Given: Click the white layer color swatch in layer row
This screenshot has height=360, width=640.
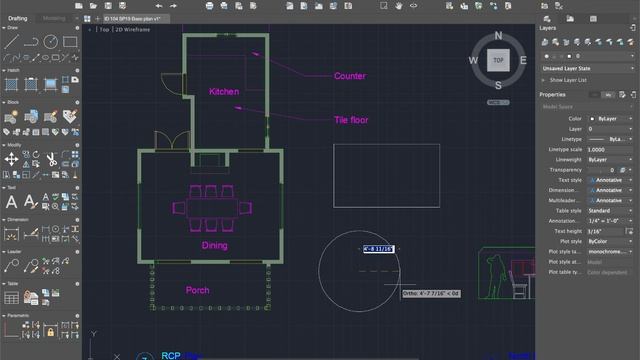Looking at the screenshot, I should 569,56.
